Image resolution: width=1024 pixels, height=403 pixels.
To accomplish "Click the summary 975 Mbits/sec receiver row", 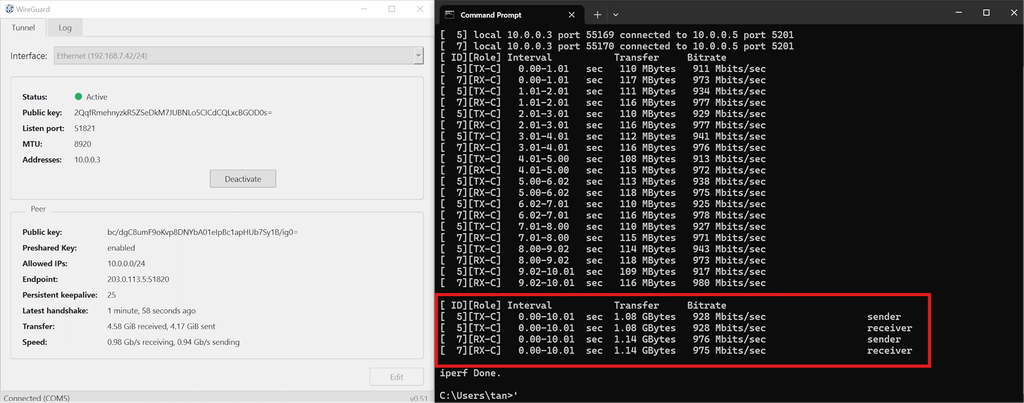I will 676,351.
